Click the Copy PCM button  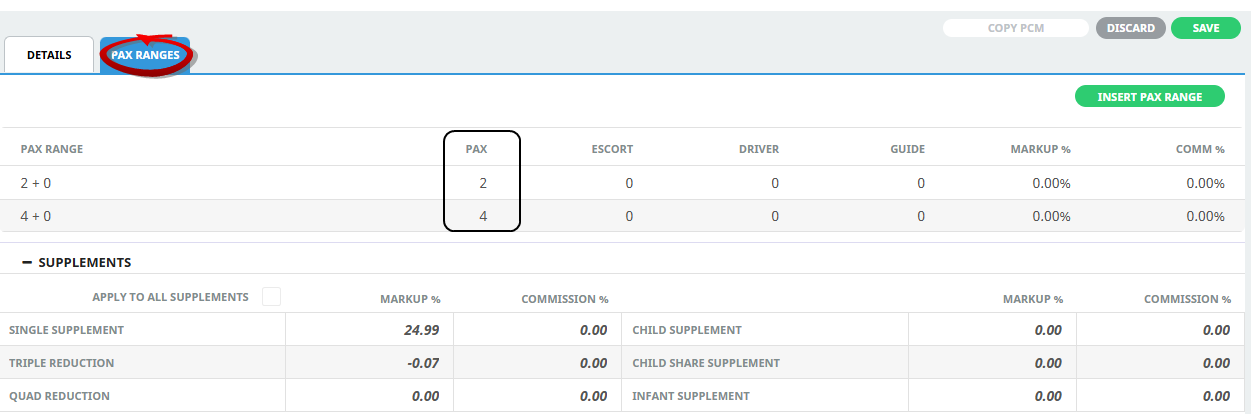pos(1015,28)
